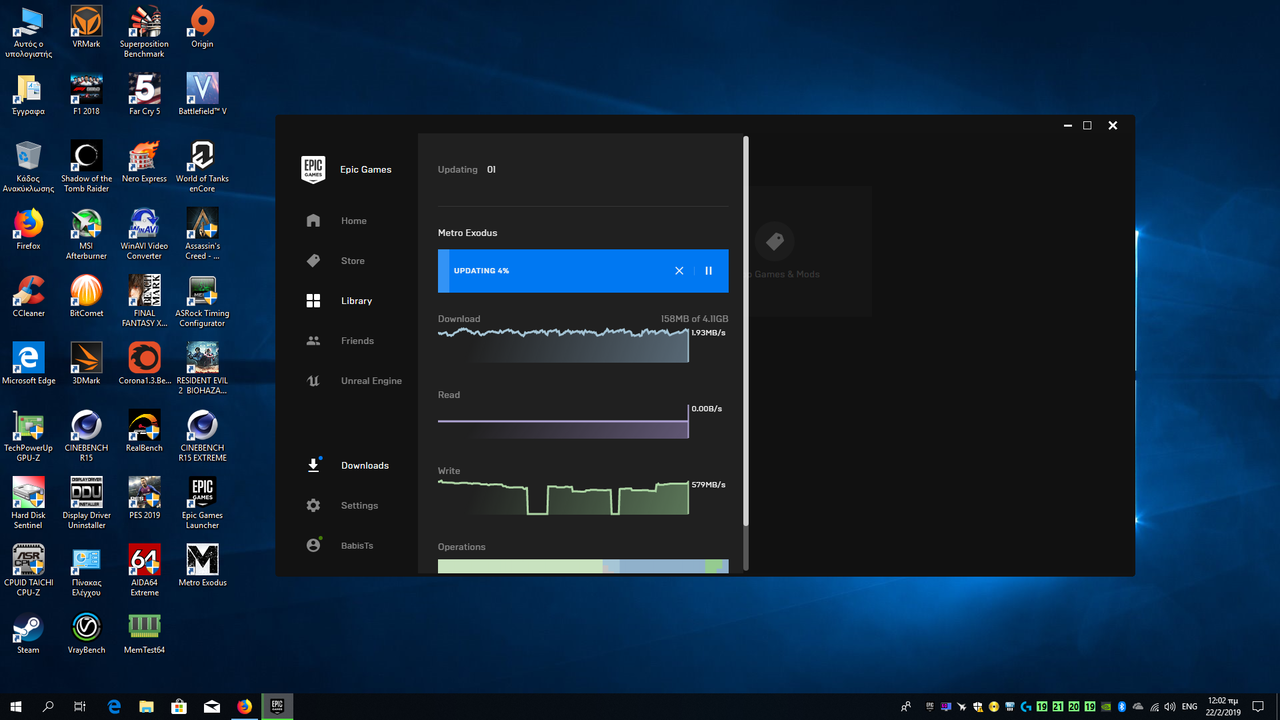This screenshot has height=720, width=1280.
Task: Click the Epic Games taskbar button
Action: click(277, 706)
